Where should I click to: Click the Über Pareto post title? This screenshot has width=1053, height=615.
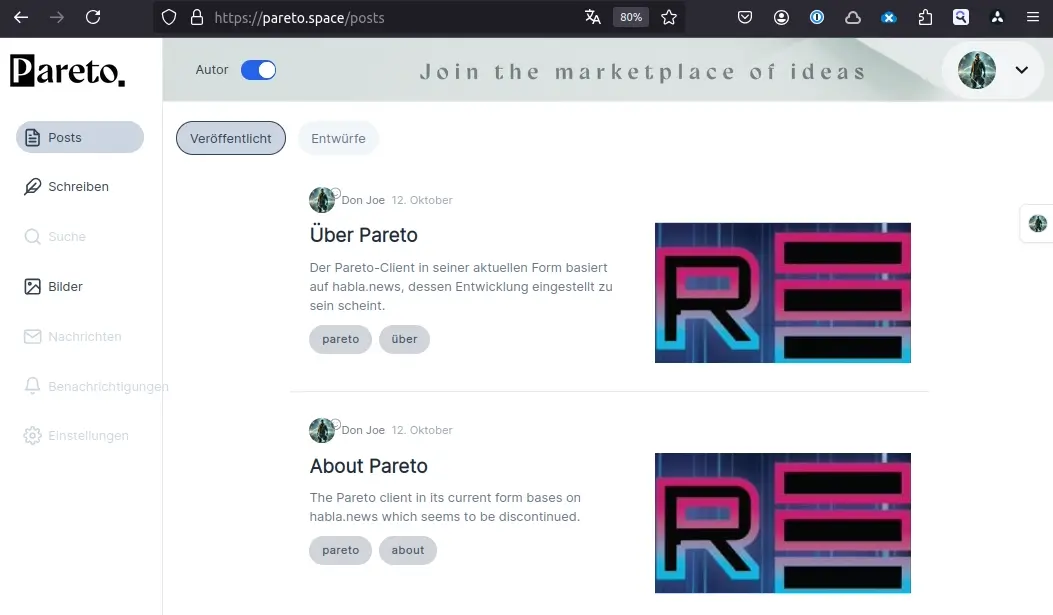coord(363,235)
